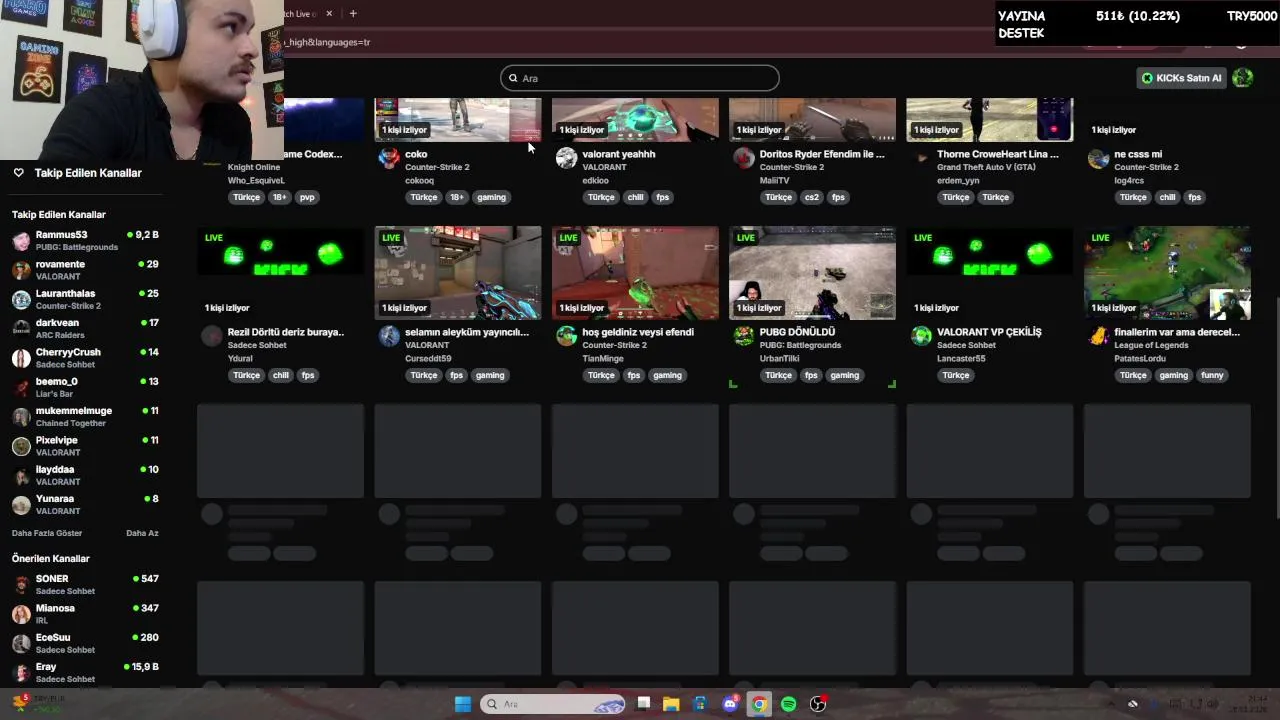Click the heart icon beside Takip Edilen Kanallar
The width and height of the screenshot is (1280, 720).
pos(18,173)
